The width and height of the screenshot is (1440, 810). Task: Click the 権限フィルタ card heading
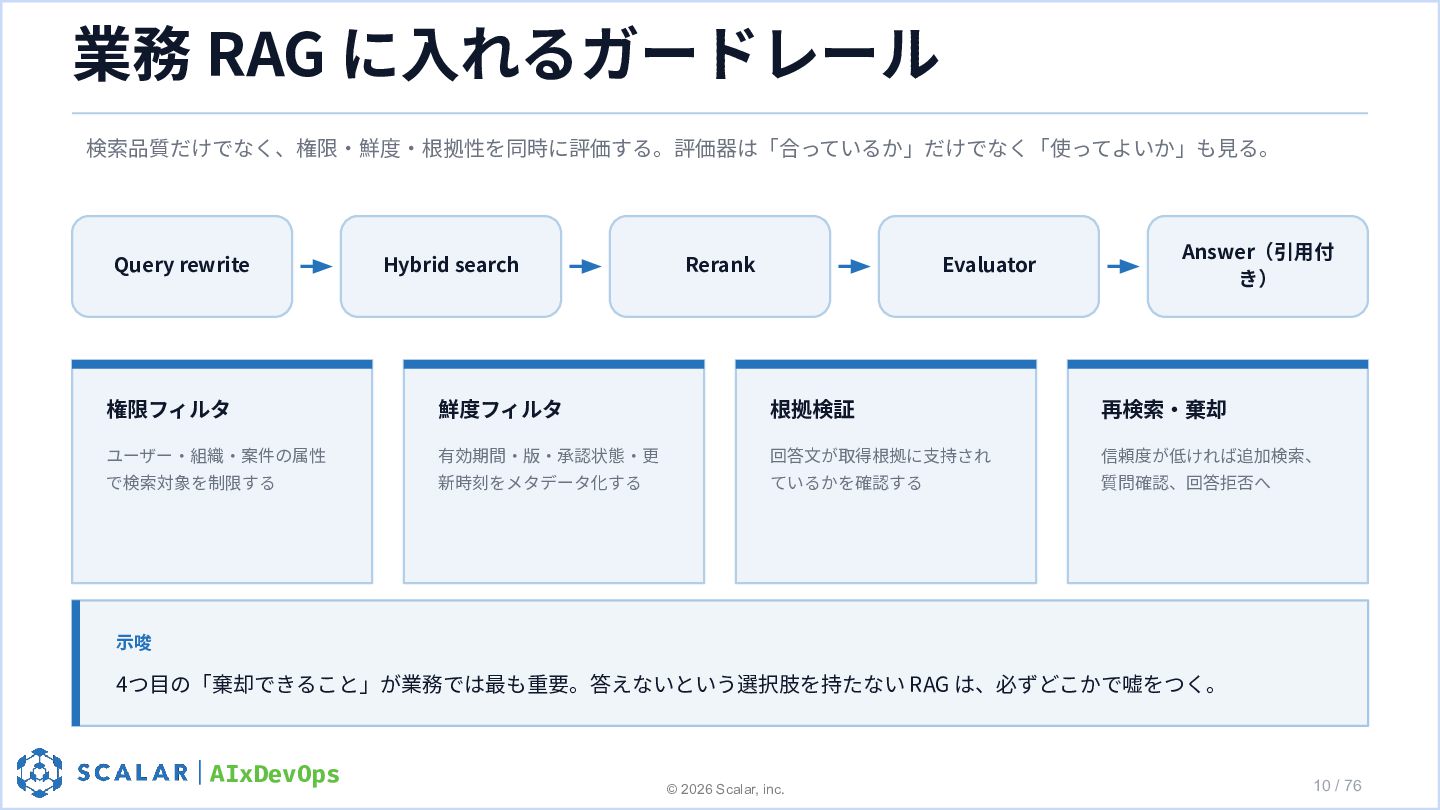[169, 409]
